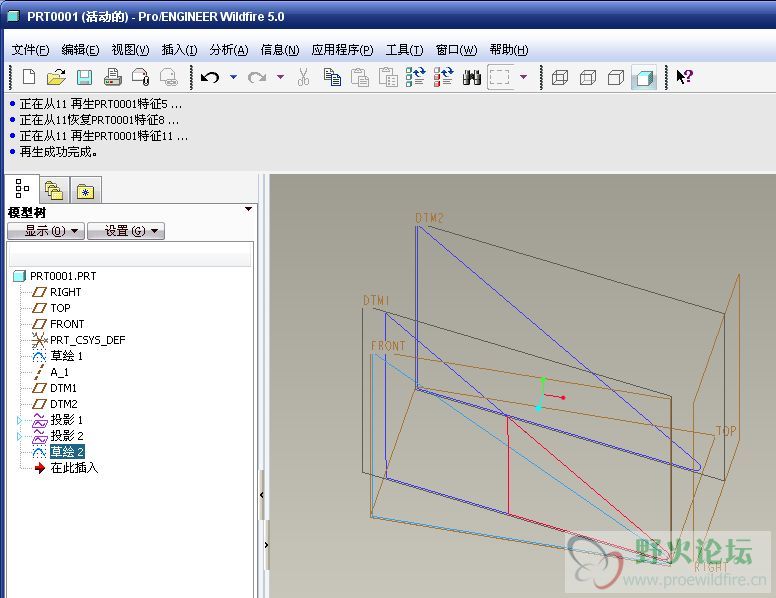Open a file with the folder icon
776x598 pixels.
(56, 77)
